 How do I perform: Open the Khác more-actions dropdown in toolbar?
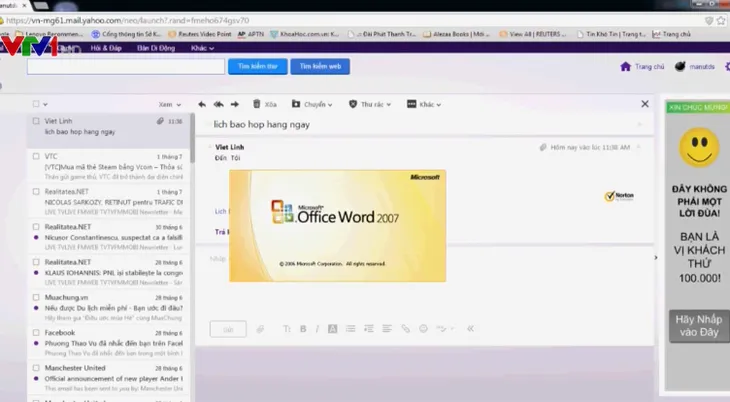click(424, 104)
